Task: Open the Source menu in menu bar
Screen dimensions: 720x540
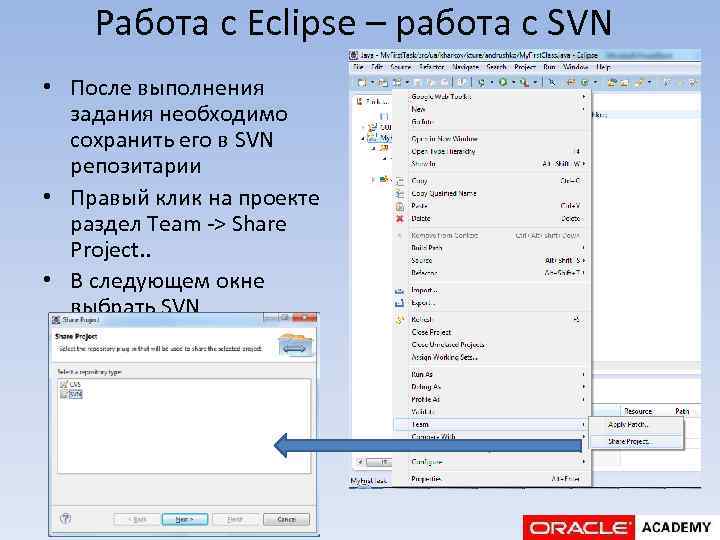Action: (x=400, y=67)
